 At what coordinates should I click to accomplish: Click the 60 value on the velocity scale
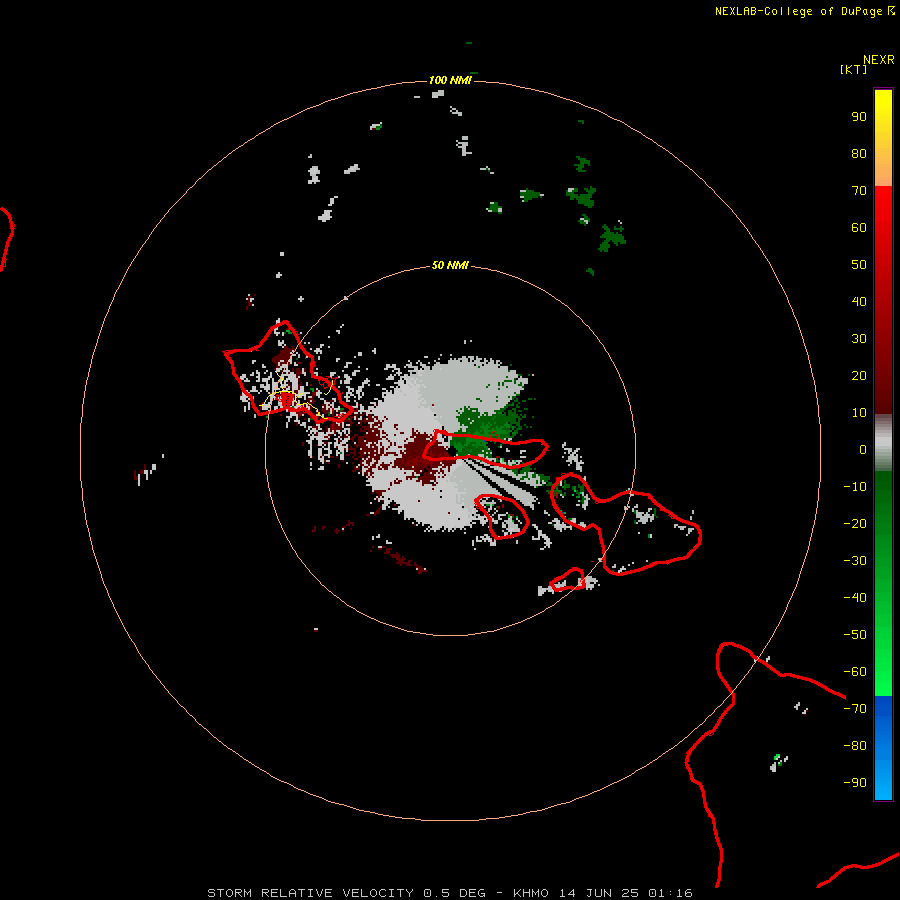[x=859, y=228]
